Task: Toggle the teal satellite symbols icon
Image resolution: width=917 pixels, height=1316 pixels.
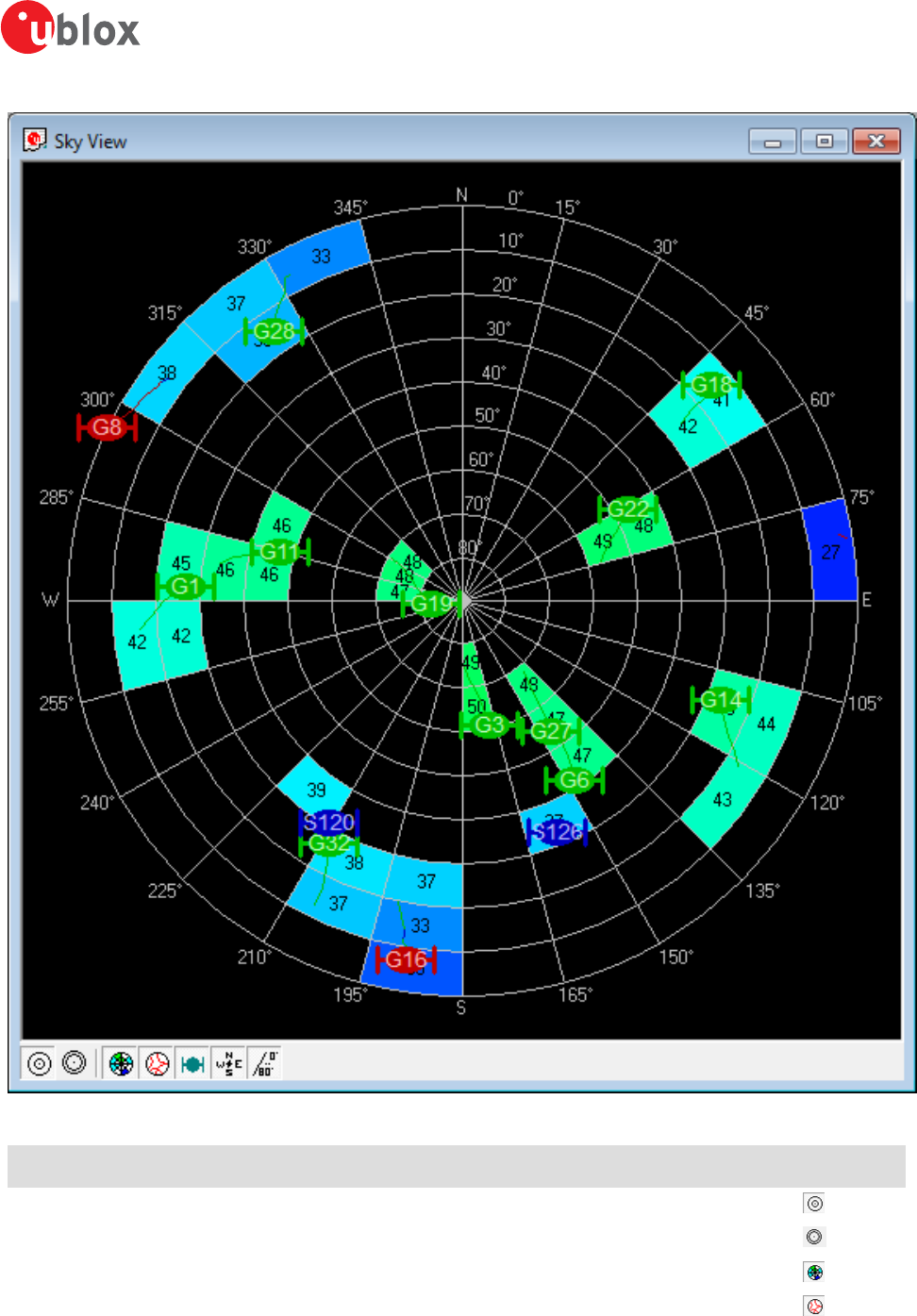Action: point(192,1063)
